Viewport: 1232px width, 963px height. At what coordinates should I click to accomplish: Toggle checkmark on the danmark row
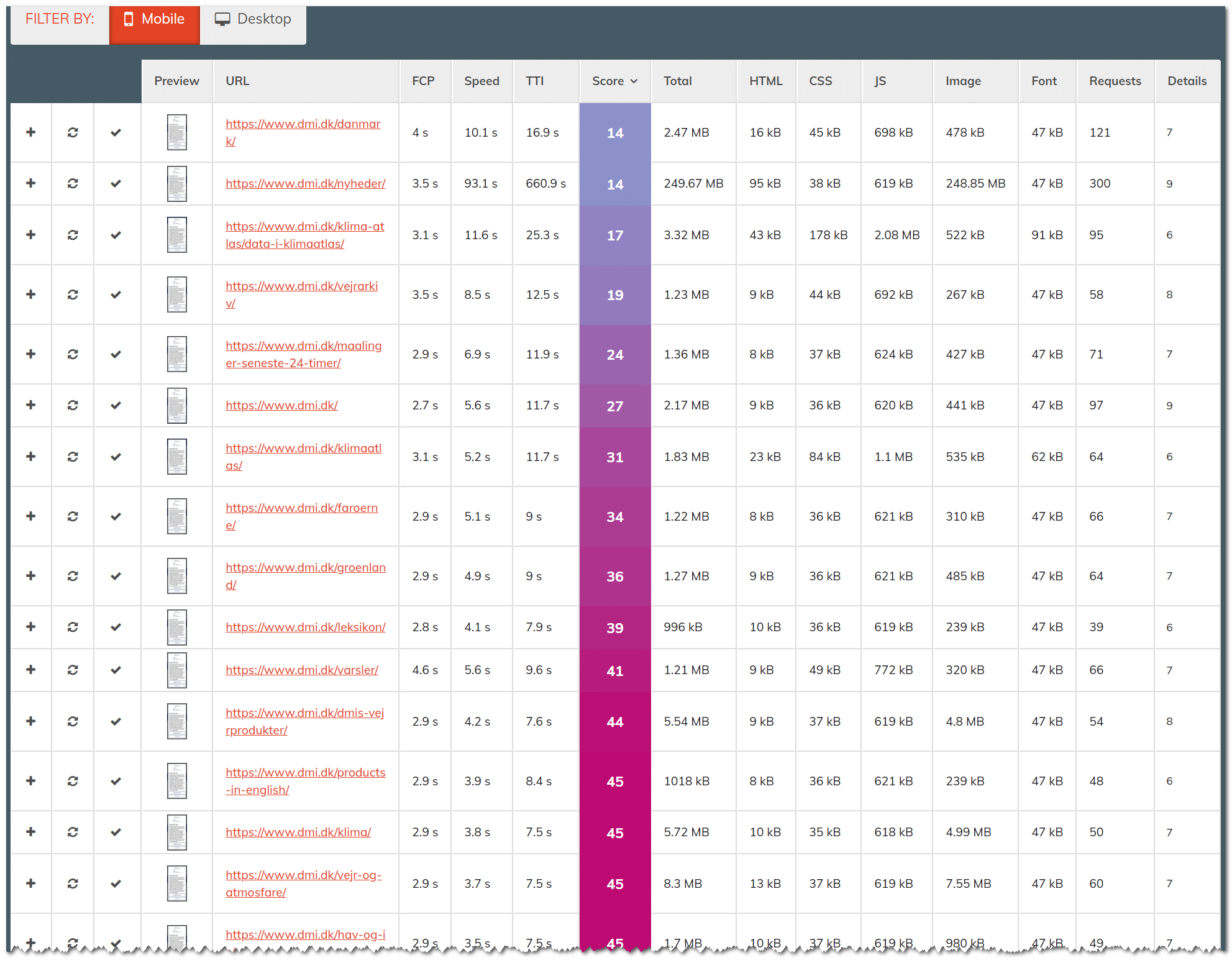coord(116,132)
